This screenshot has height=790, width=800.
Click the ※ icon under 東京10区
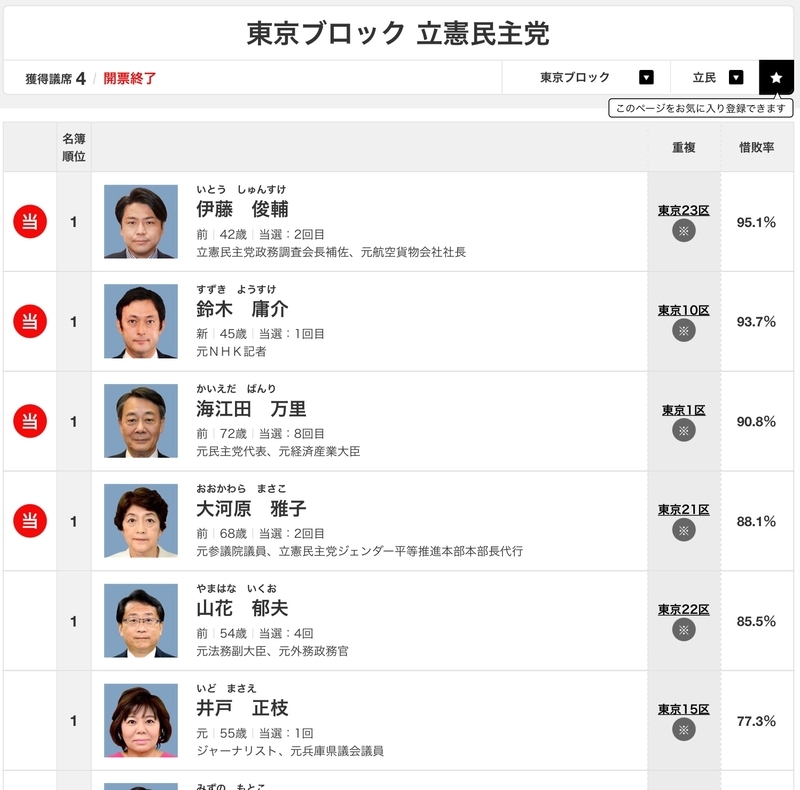point(684,331)
